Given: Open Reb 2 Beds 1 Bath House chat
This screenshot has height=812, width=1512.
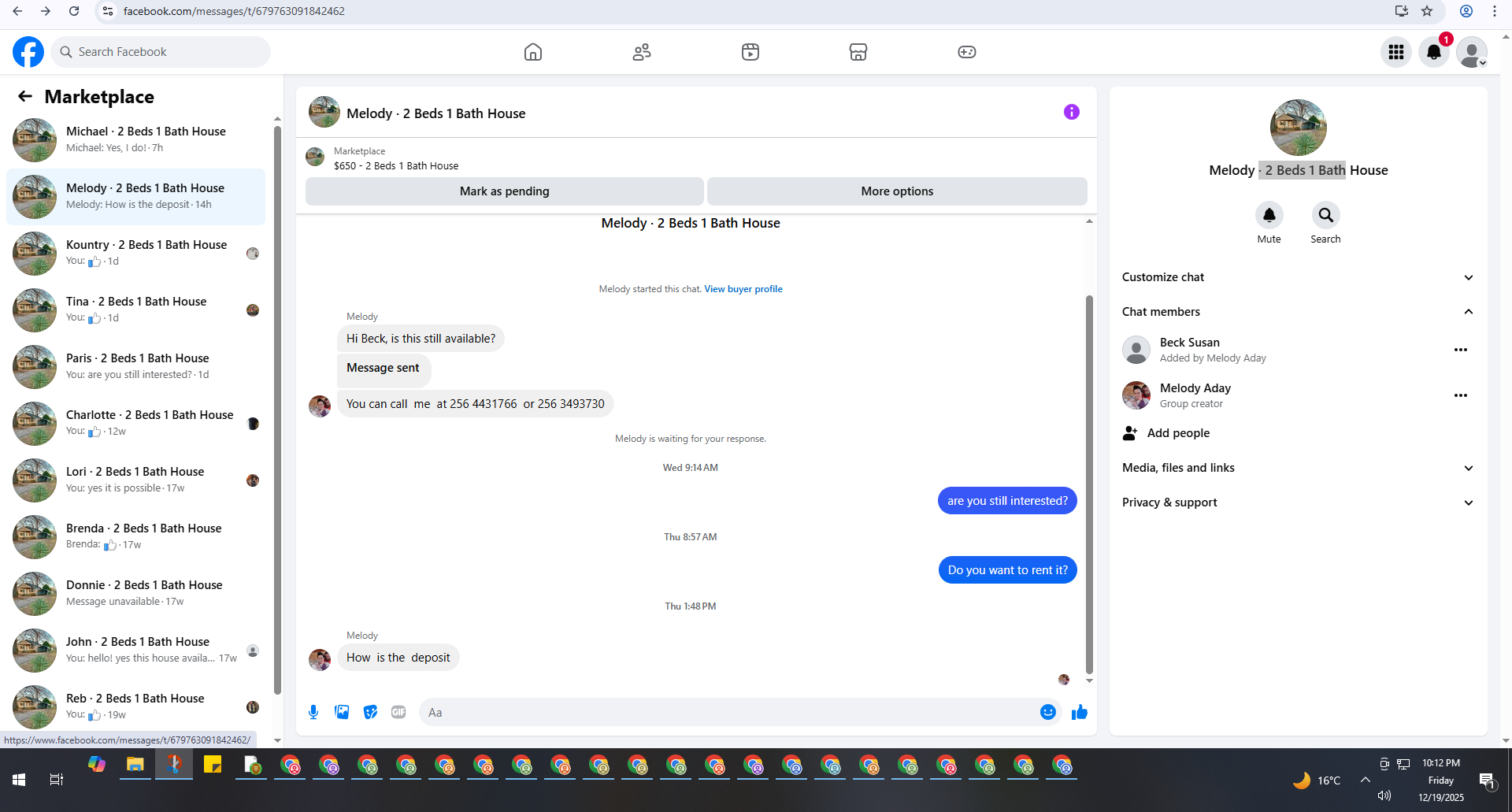Looking at the screenshot, I should coord(136,706).
